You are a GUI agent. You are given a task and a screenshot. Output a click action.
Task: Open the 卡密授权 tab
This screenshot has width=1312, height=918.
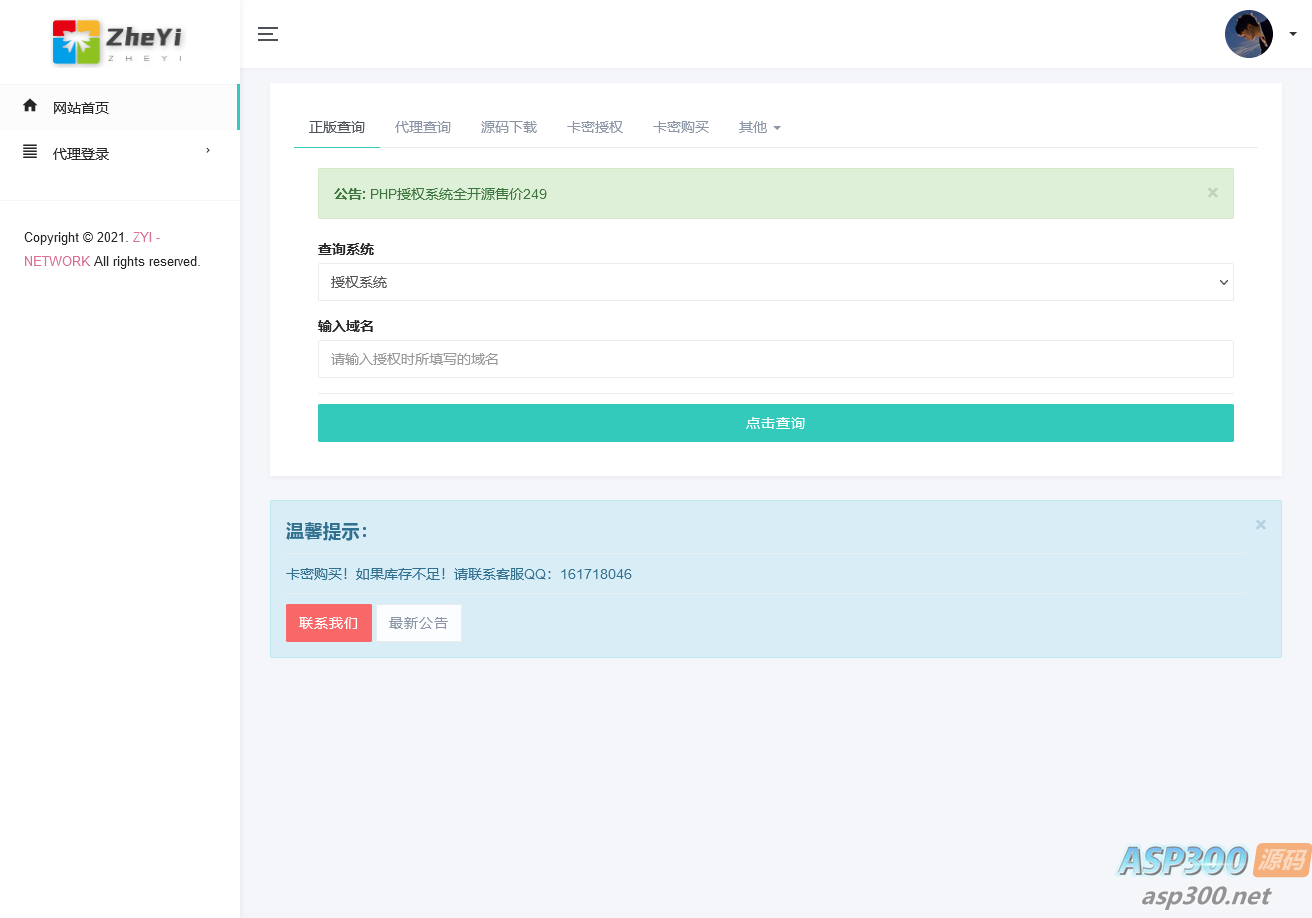point(594,127)
